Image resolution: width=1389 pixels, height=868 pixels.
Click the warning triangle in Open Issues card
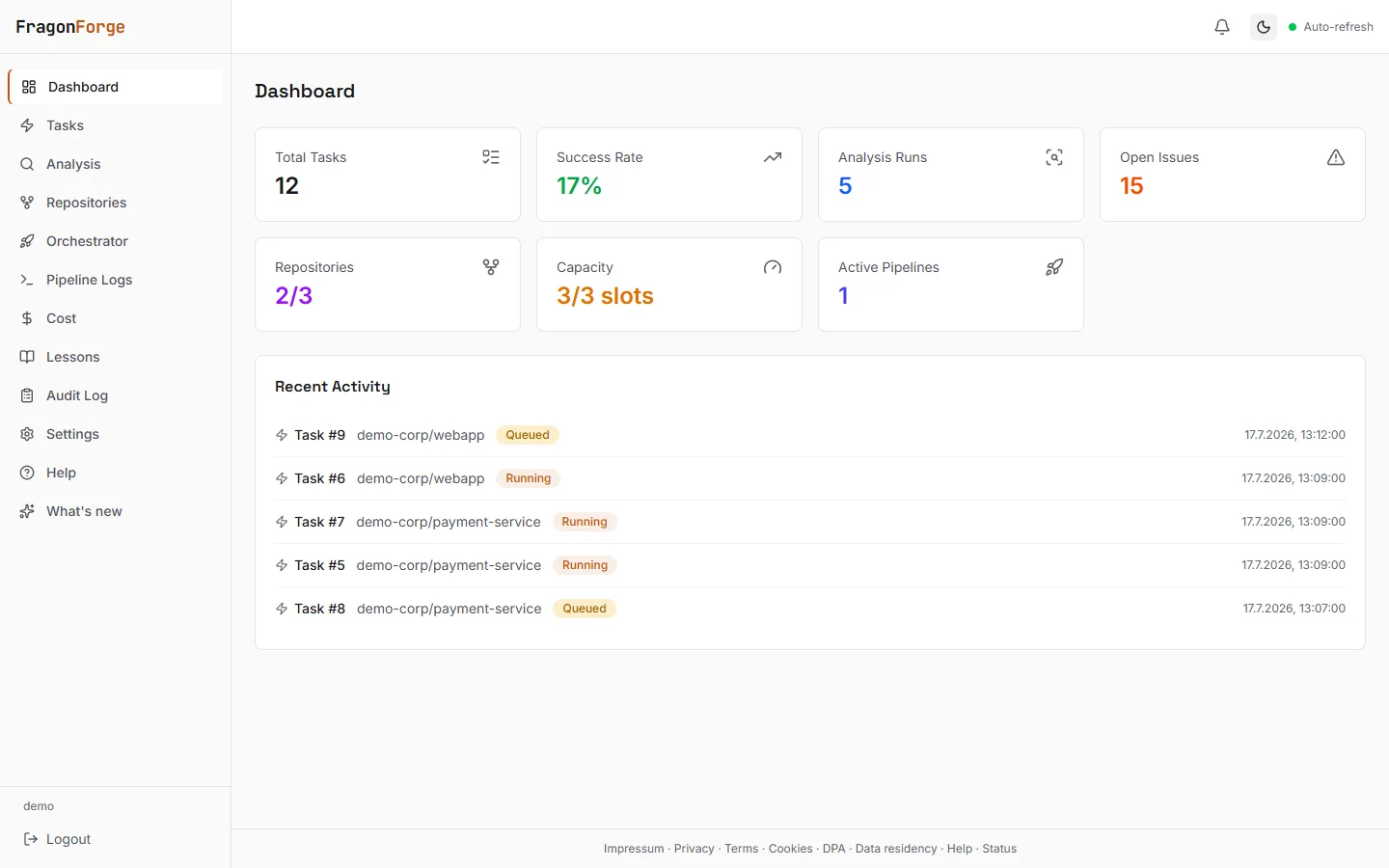[x=1336, y=157]
